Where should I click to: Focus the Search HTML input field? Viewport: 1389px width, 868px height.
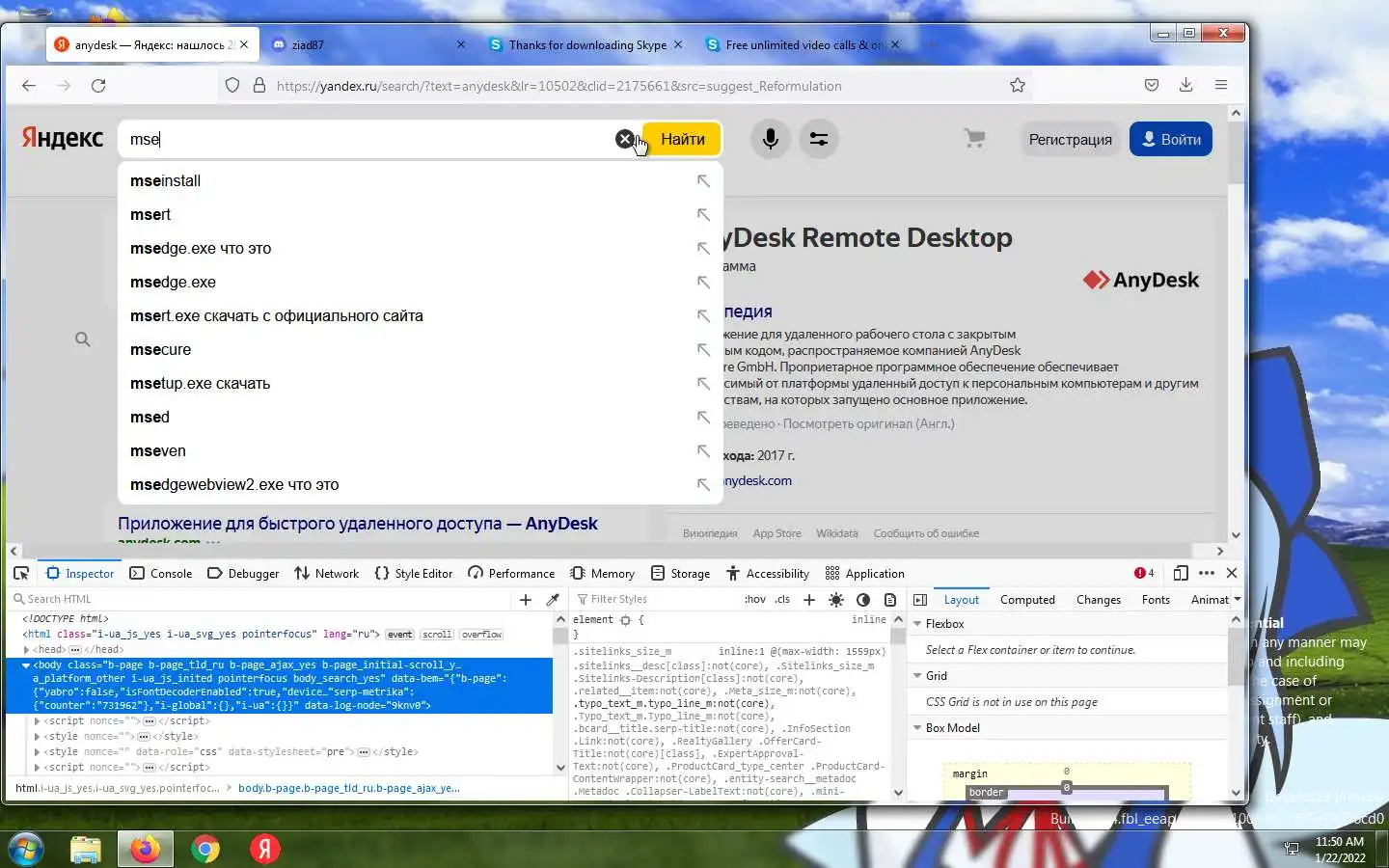point(262,600)
